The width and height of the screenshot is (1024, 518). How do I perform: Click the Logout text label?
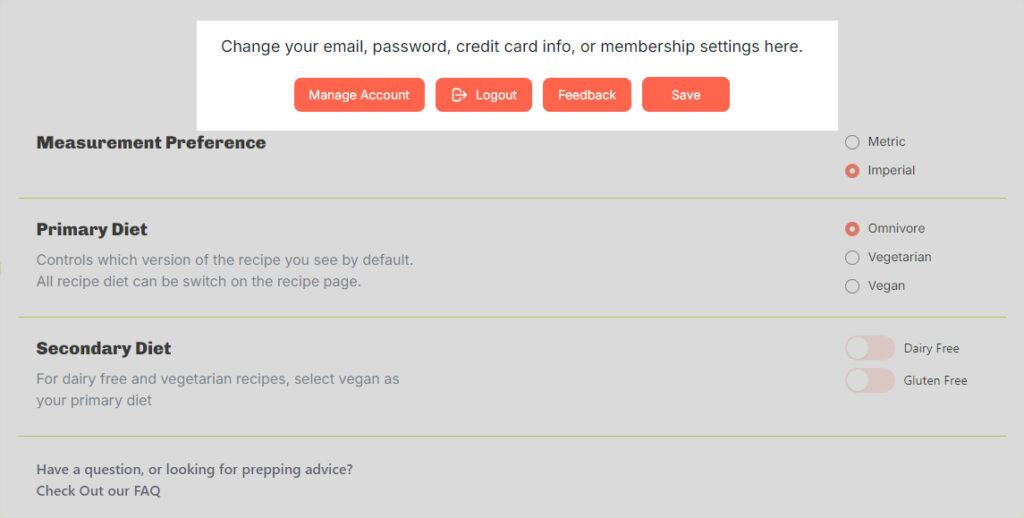[496, 95]
